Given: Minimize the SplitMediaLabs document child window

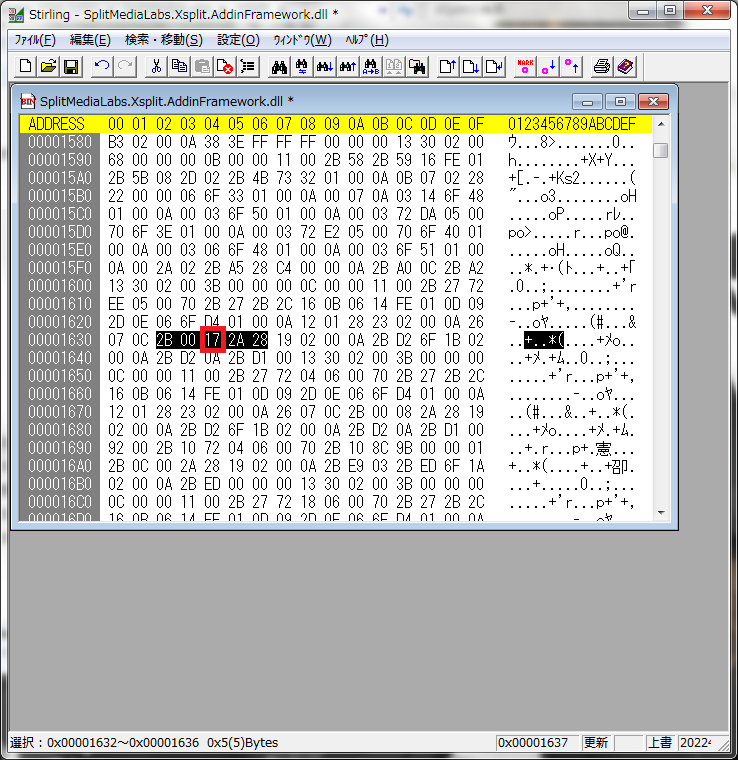Looking at the screenshot, I should [587, 102].
